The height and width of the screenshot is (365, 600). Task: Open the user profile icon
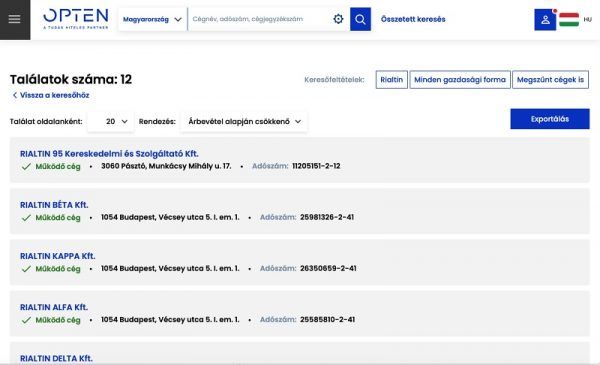coord(545,20)
